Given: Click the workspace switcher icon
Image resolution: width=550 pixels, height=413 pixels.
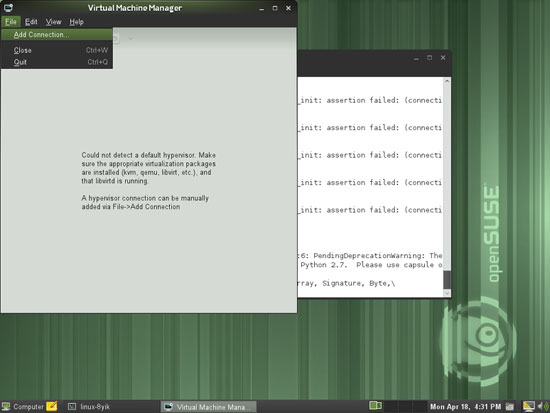Looking at the screenshot, I should [x=375, y=406].
